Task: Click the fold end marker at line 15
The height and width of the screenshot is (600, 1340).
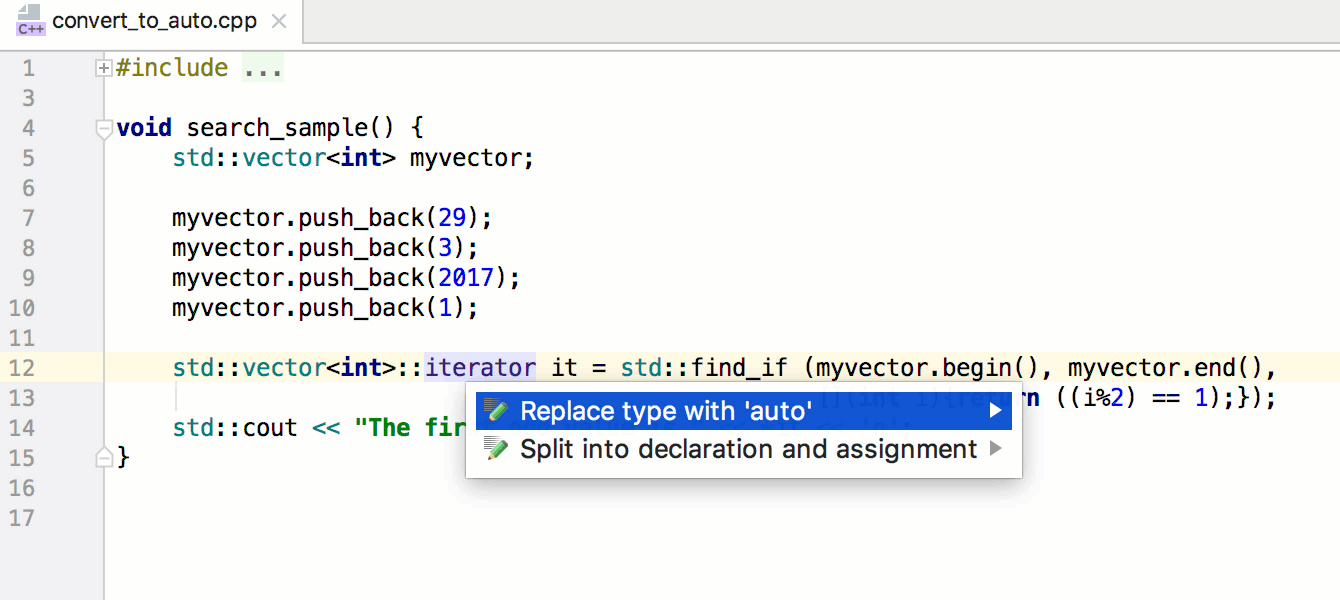Action: coord(103,458)
